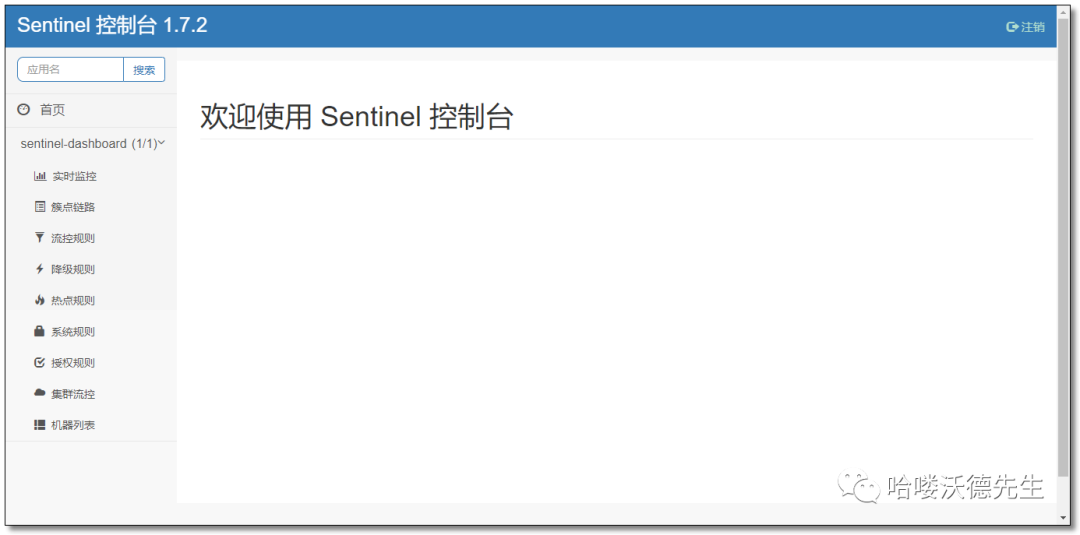Open the 首页 menu item
This screenshot has height=535, width=1080.
coord(52,110)
